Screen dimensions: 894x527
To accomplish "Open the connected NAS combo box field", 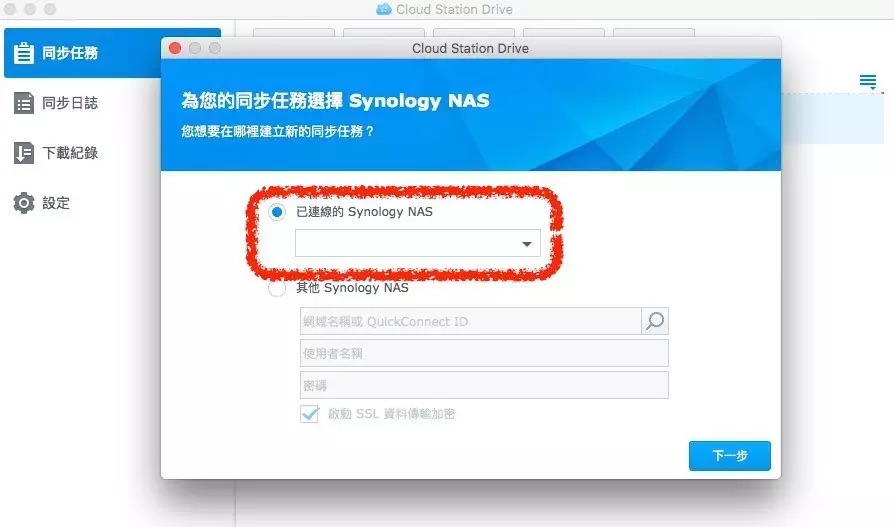I will (408, 244).
